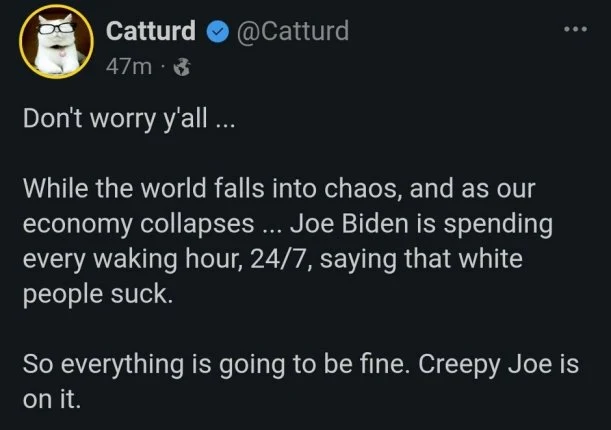Screen dimensions: 611x430
Task: Click the blue verified checkmark badge
Action: [215, 31]
